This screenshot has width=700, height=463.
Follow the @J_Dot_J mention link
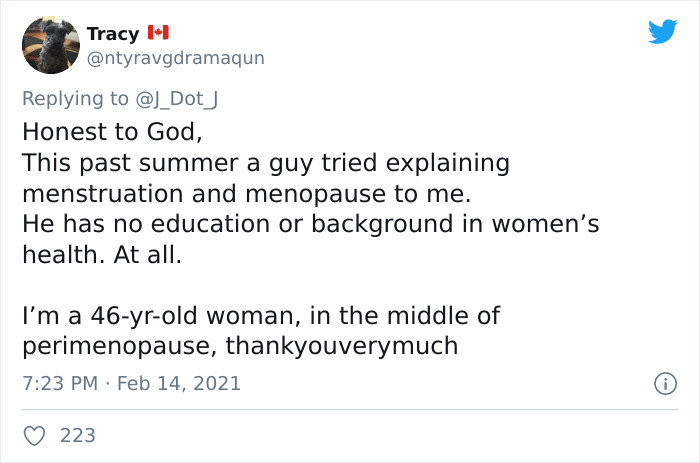pyautogui.click(x=176, y=98)
